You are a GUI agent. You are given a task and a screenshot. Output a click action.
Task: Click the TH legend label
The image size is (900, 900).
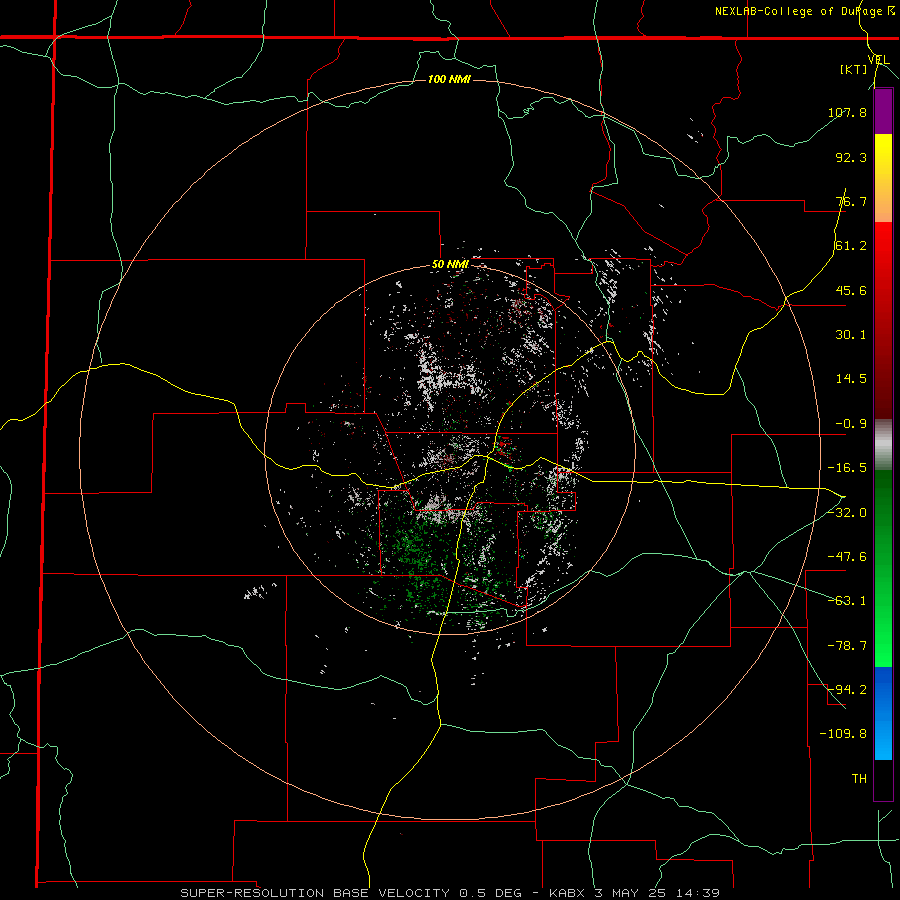tap(859, 779)
